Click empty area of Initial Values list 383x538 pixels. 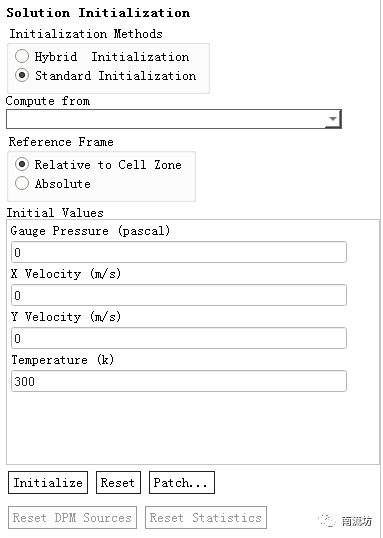(x=192, y=427)
